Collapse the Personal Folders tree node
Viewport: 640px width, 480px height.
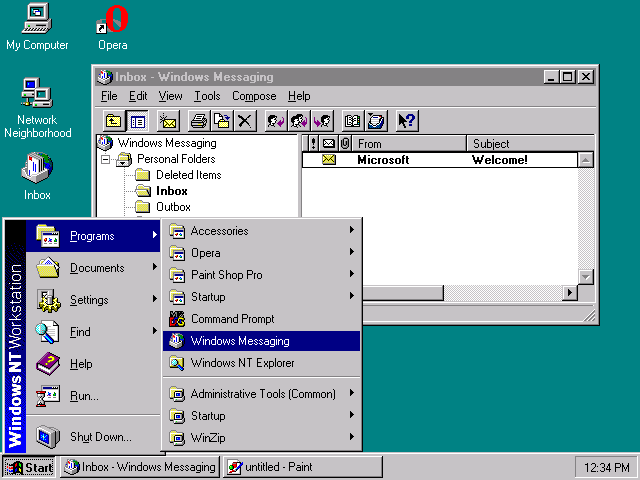tap(105, 159)
